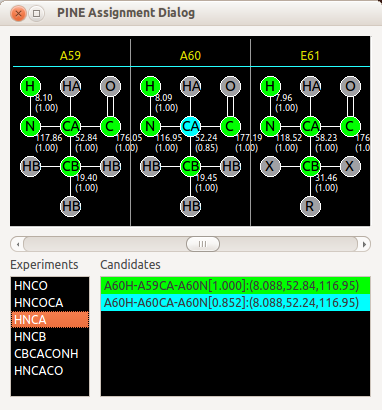Click the A59 residue header label
The height and width of the screenshot is (410, 382).
click(70, 55)
